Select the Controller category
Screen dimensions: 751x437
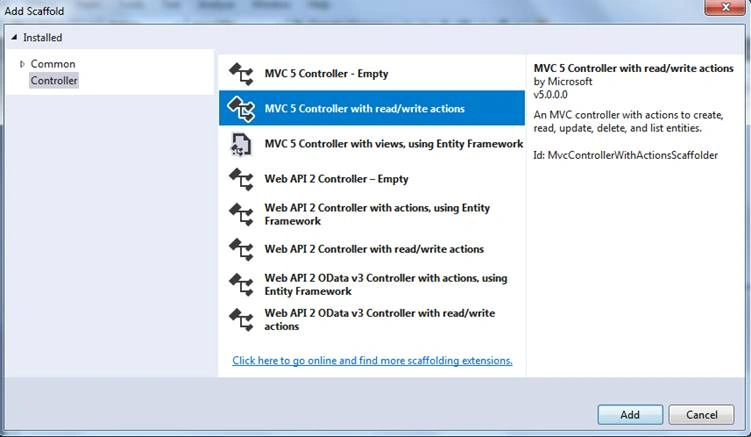click(x=54, y=80)
